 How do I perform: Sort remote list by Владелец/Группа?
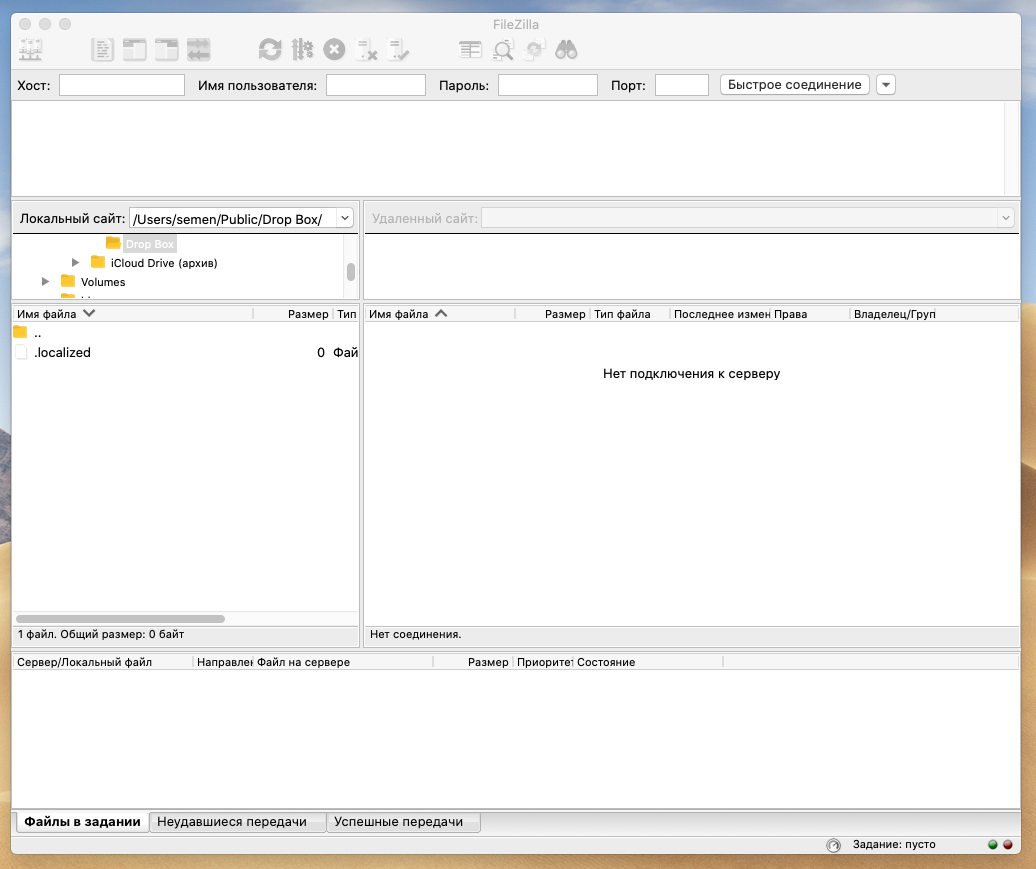point(894,314)
